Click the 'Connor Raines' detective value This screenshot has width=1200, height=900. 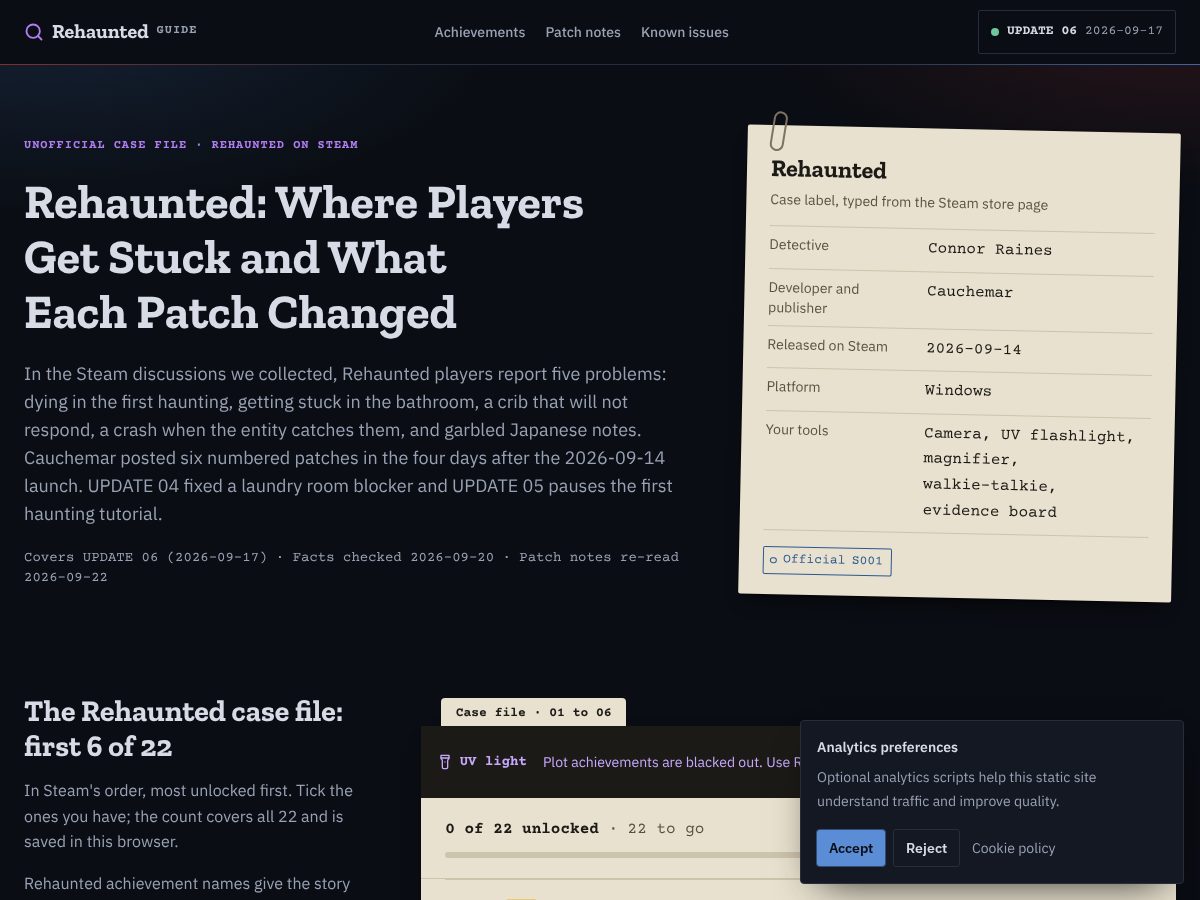coord(990,249)
